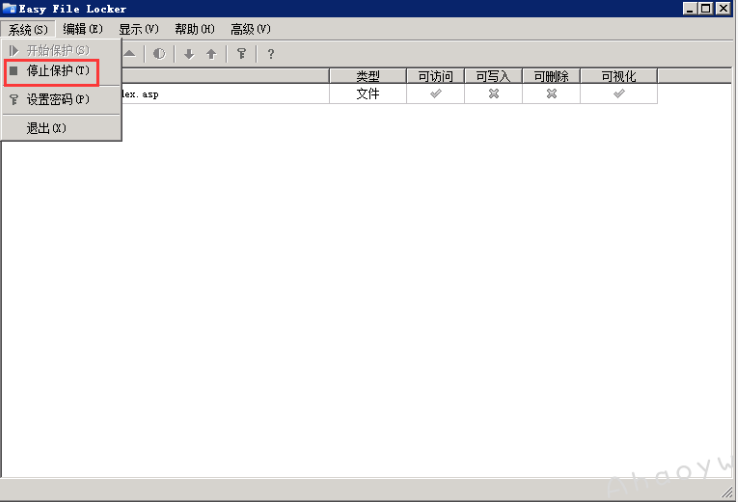Click the 类型 column header
The image size is (738, 502).
(368, 76)
